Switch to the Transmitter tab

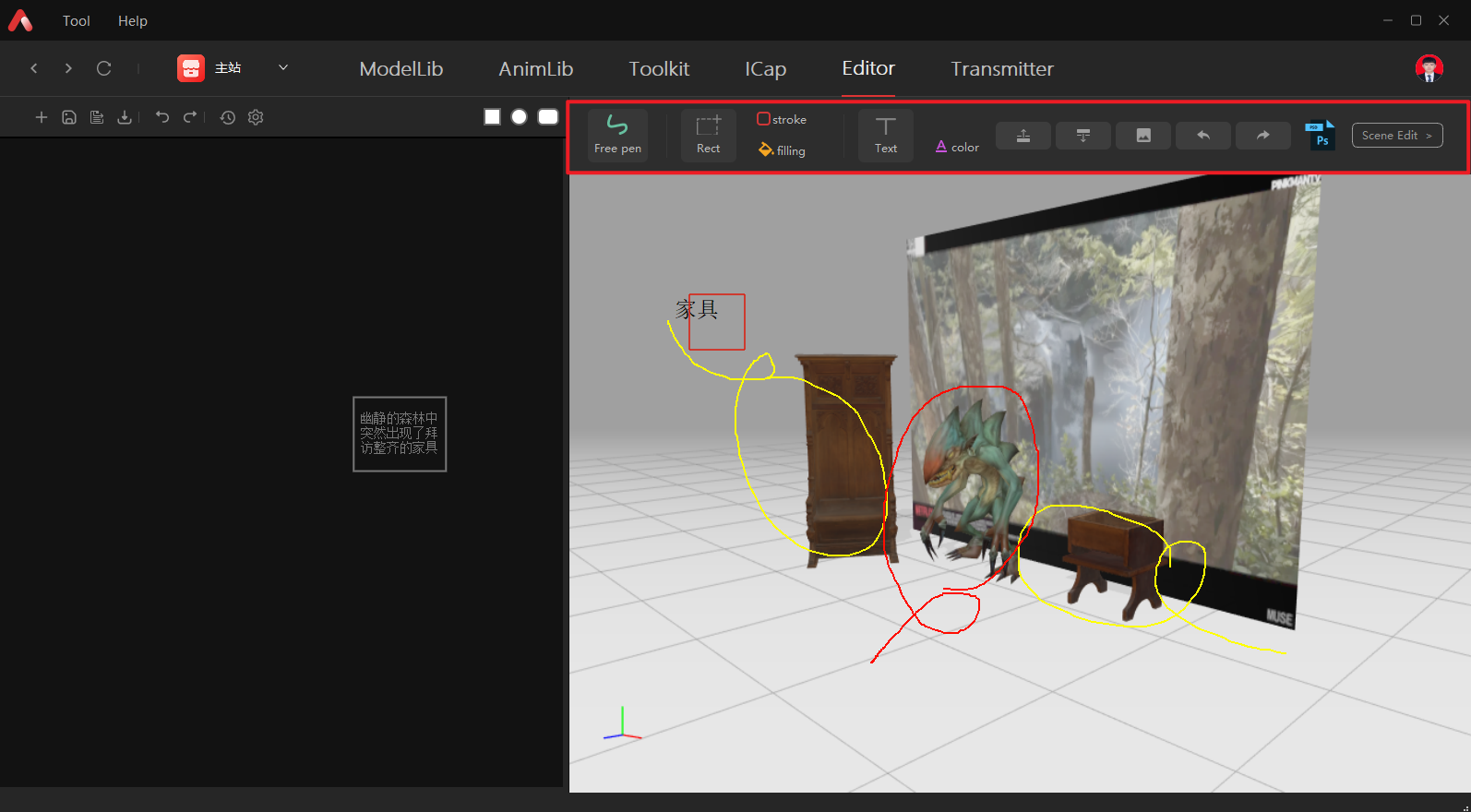pyautogui.click(x=1002, y=69)
